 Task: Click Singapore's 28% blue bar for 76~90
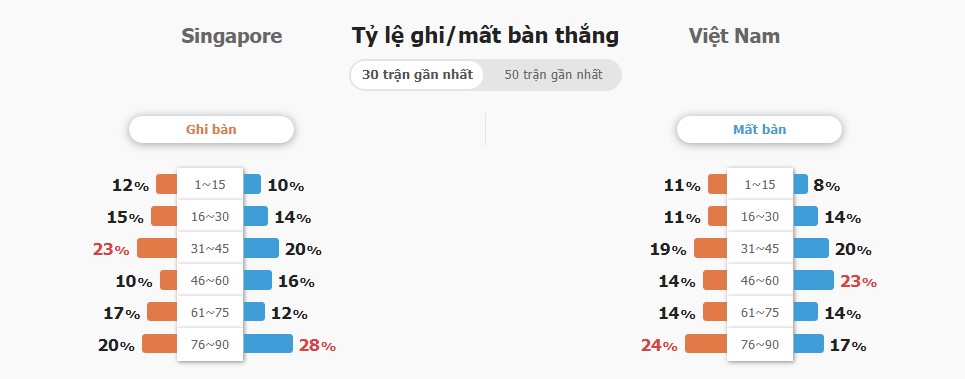pyautogui.click(x=268, y=343)
